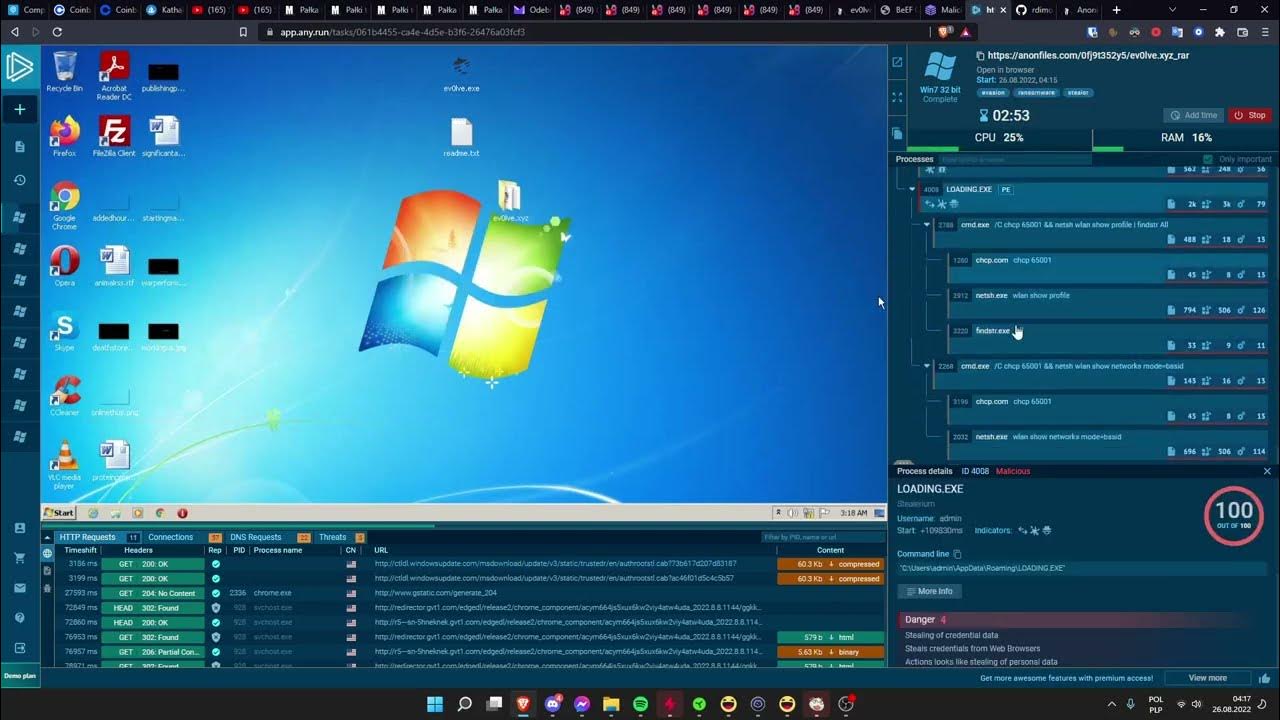Close the Process details panel

(1267, 471)
